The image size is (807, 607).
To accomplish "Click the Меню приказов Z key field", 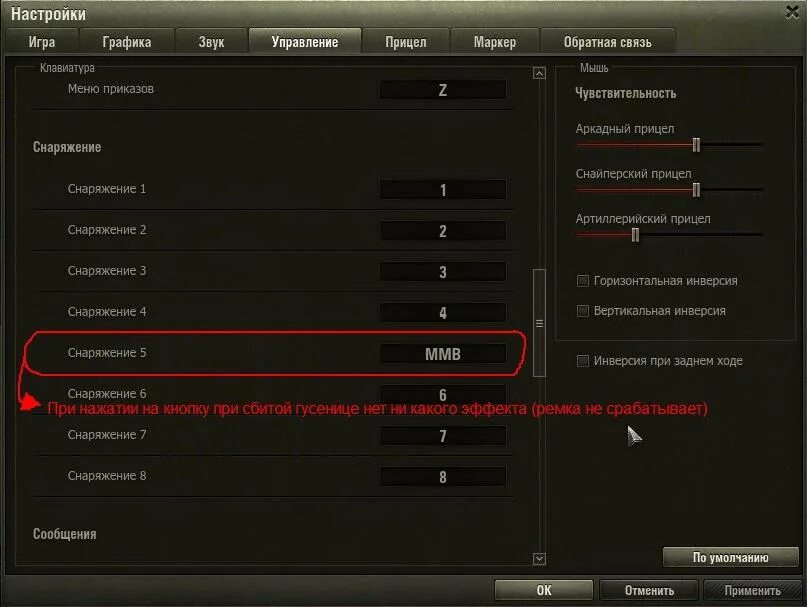I will pos(443,90).
